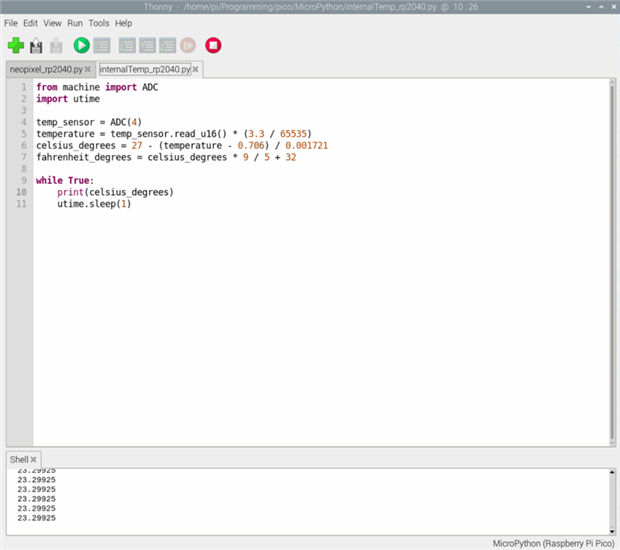This screenshot has height=550, width=620.
Task: Run the current script with green play button
Action: (81, 45)
